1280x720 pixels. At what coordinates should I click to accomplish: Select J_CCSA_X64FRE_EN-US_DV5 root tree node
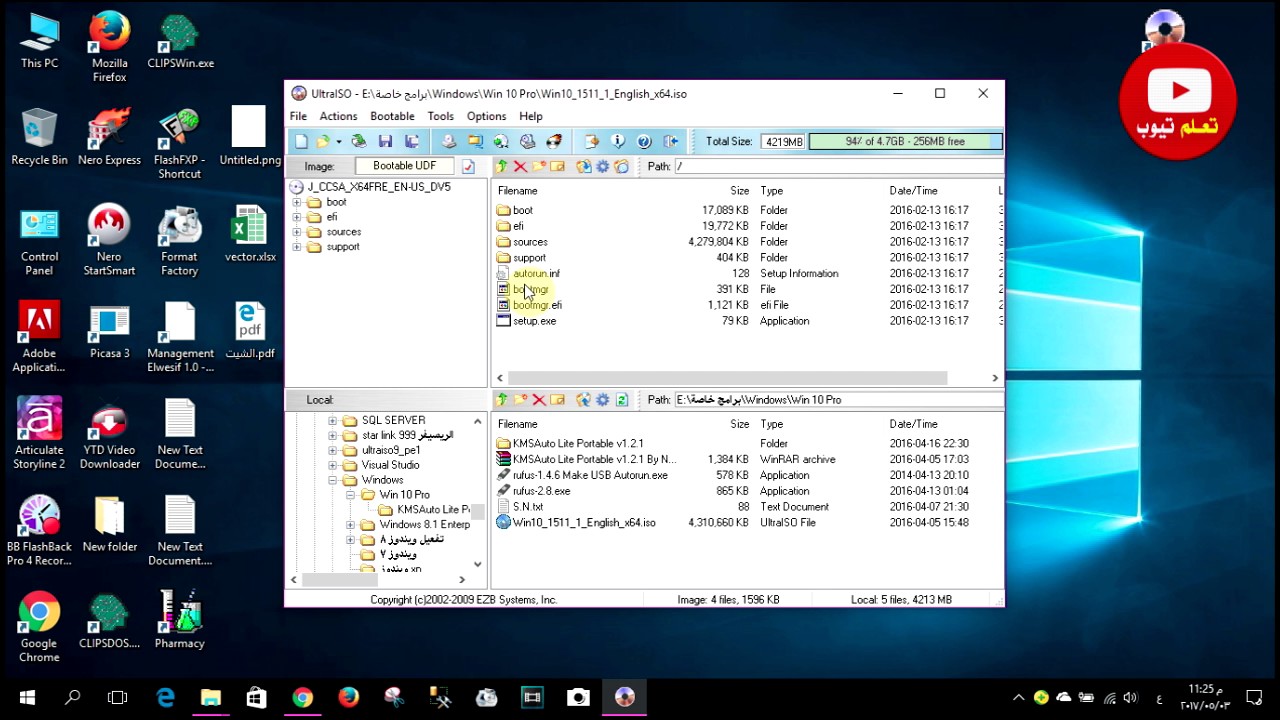click(x=379, y=187)
